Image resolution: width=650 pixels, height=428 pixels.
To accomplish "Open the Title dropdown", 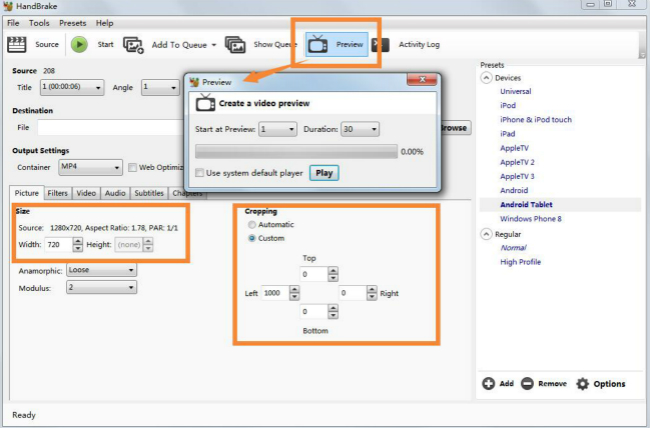I will (x=72, y=88).
